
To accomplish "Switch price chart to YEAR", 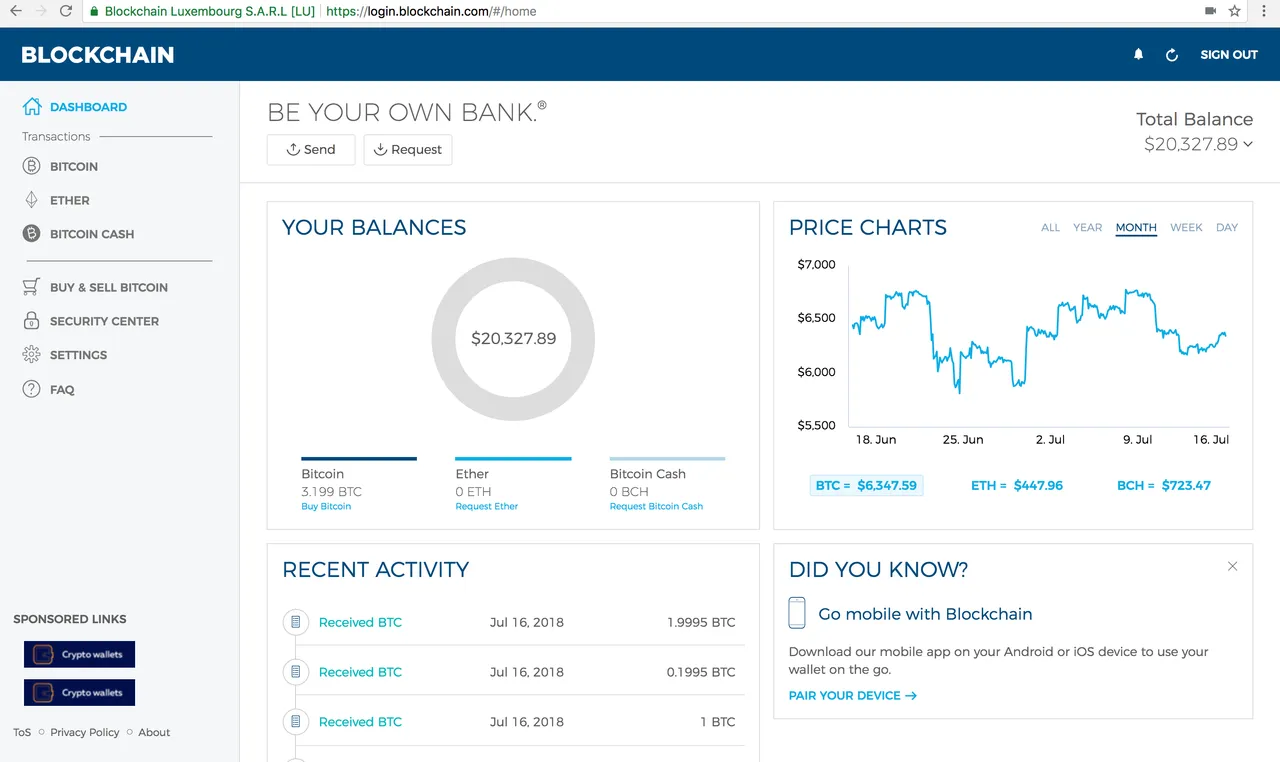I will [x=1087, y=228].
